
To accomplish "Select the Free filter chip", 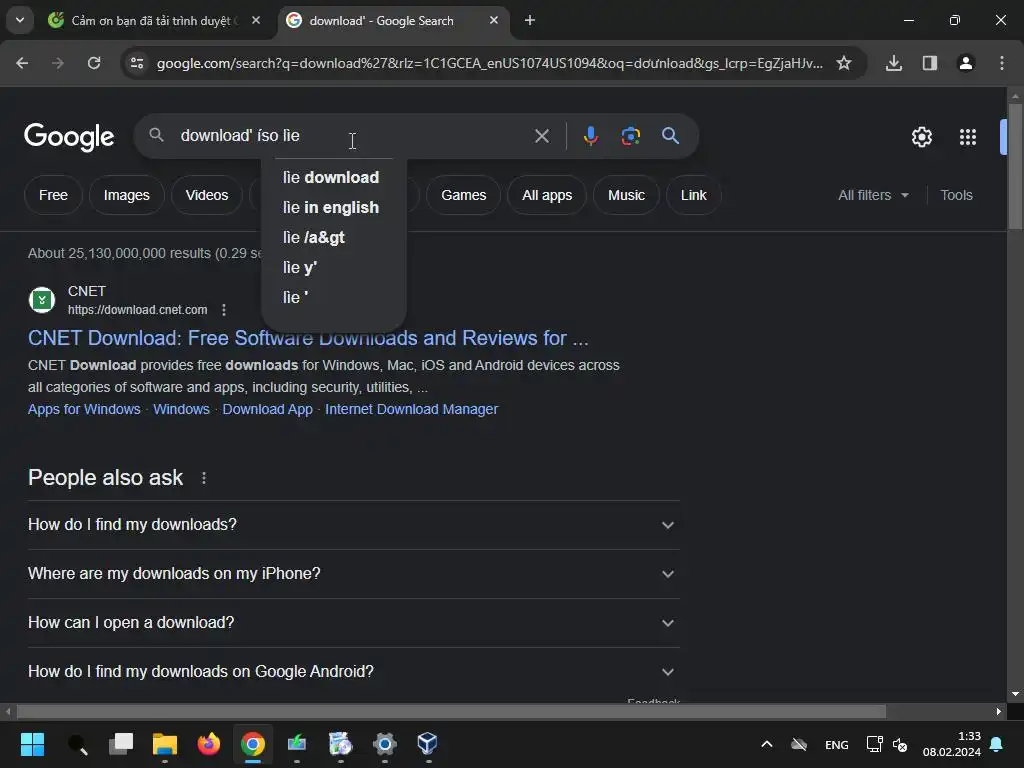I will 53,195.
